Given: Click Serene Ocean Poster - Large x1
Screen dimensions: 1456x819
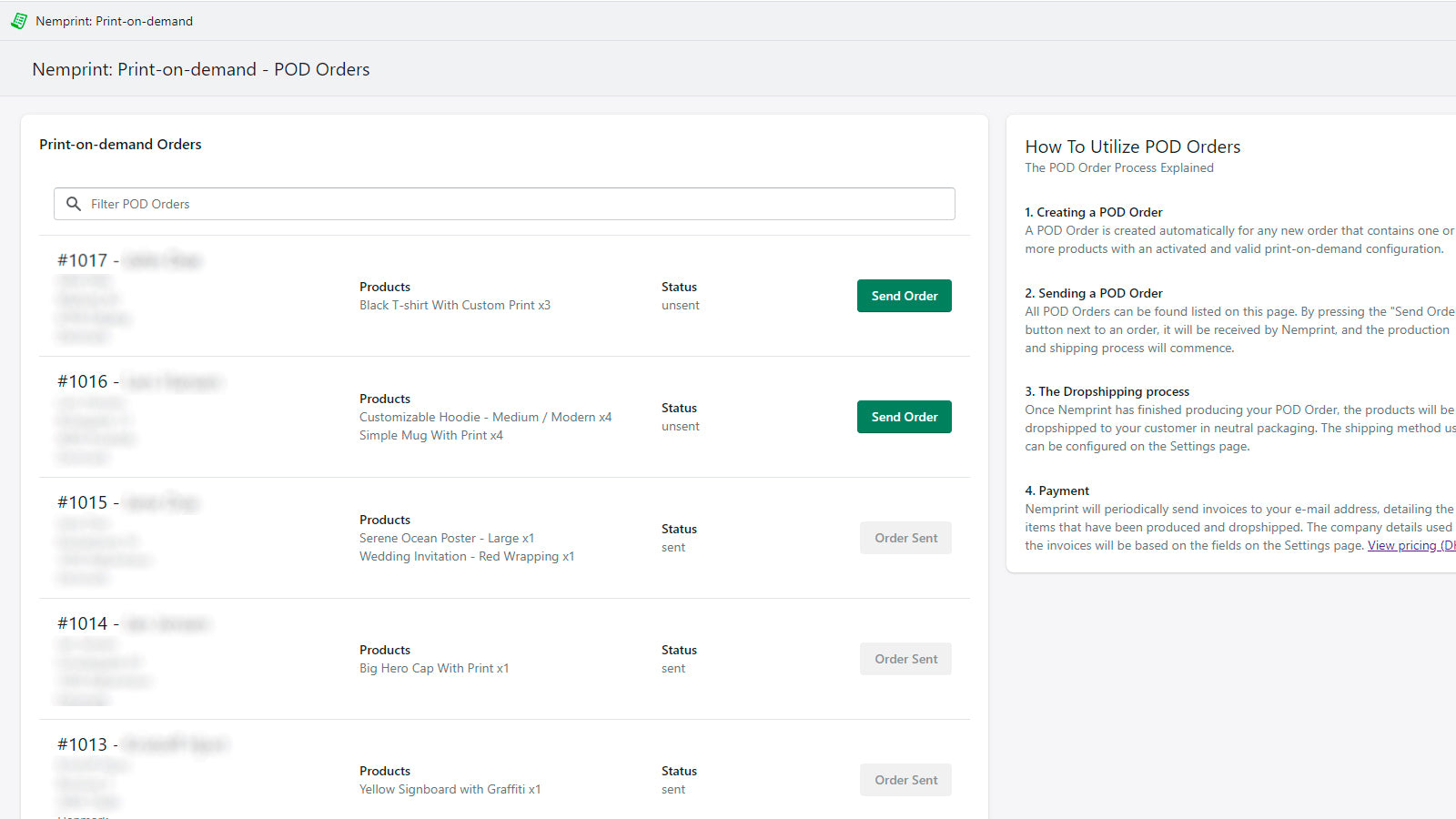Looking at the screenshot, I should pyautogui.click(x=447, y=538).
